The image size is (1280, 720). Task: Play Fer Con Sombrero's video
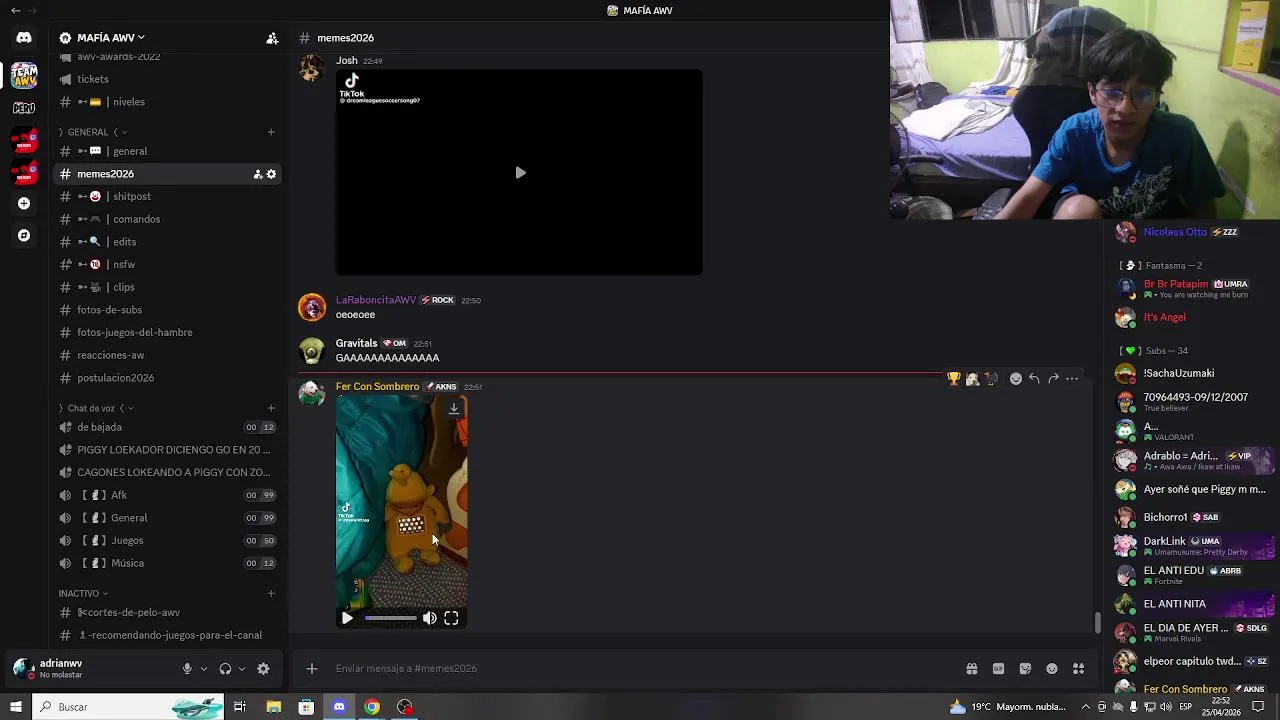pos(347,618)
